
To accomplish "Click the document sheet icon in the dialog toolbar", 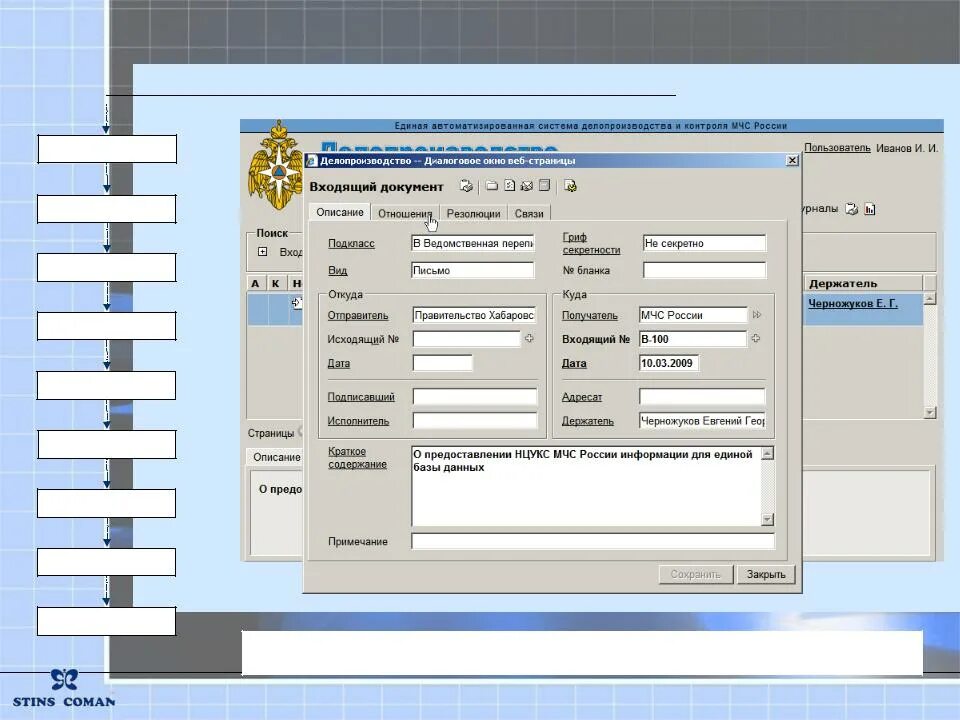I will tap(509, 186).
